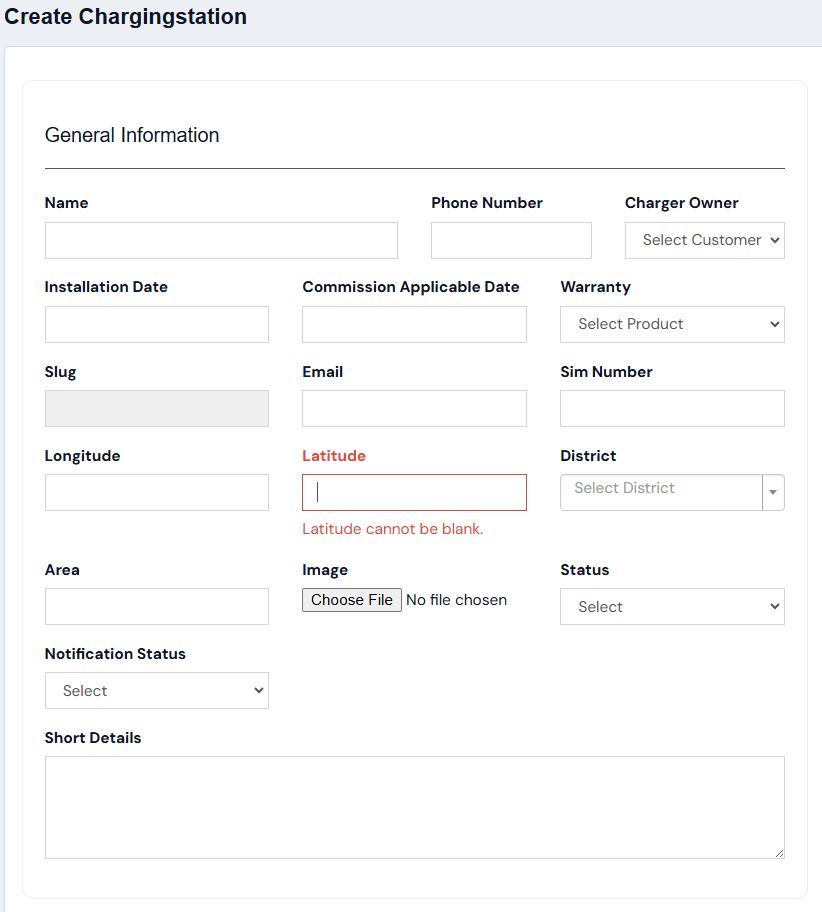Click the 'No file chosen' text
The height and width of the screenshot is (912, 822).
456,600
